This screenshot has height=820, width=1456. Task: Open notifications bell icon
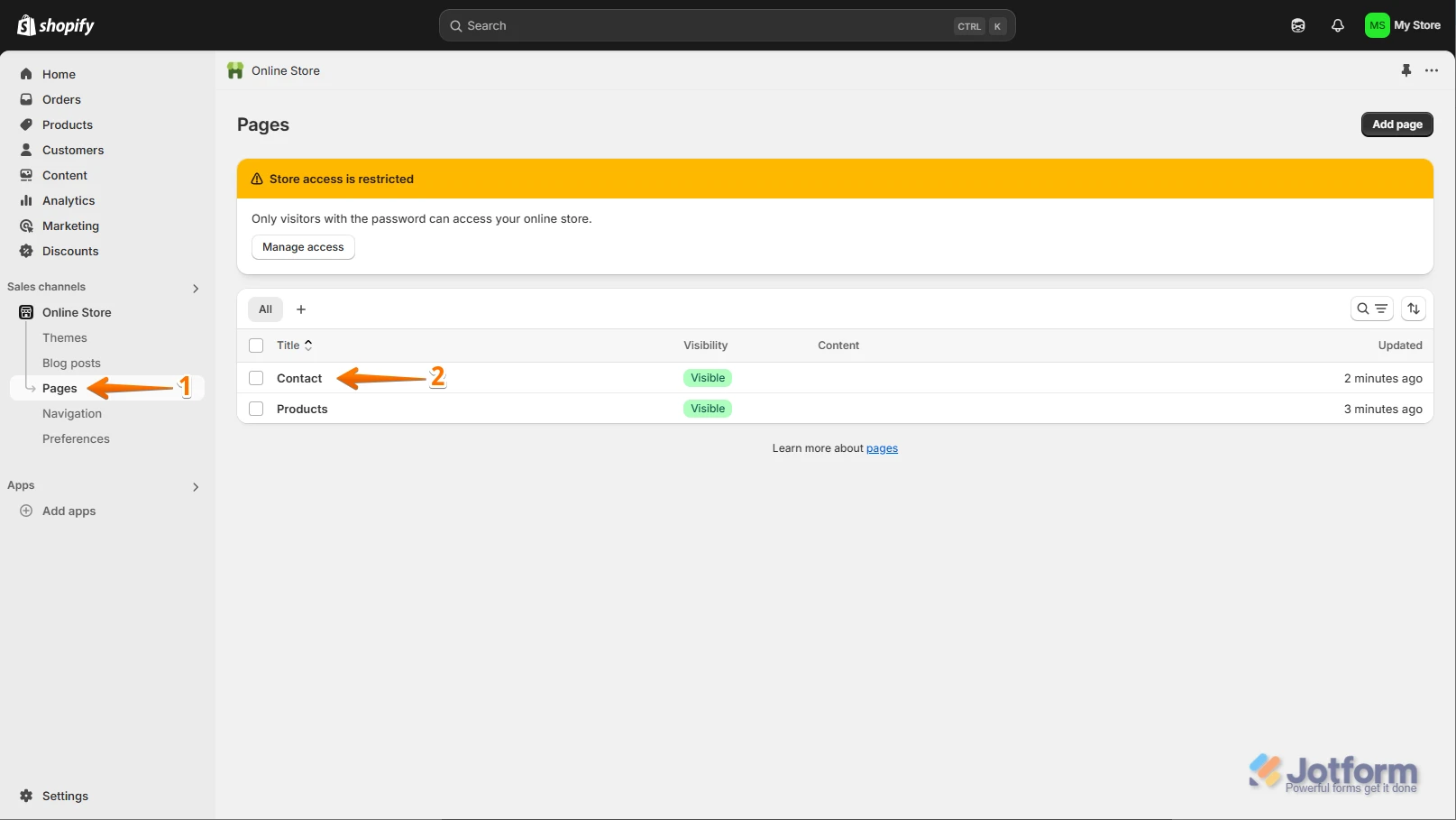[x=1337, y=24]
